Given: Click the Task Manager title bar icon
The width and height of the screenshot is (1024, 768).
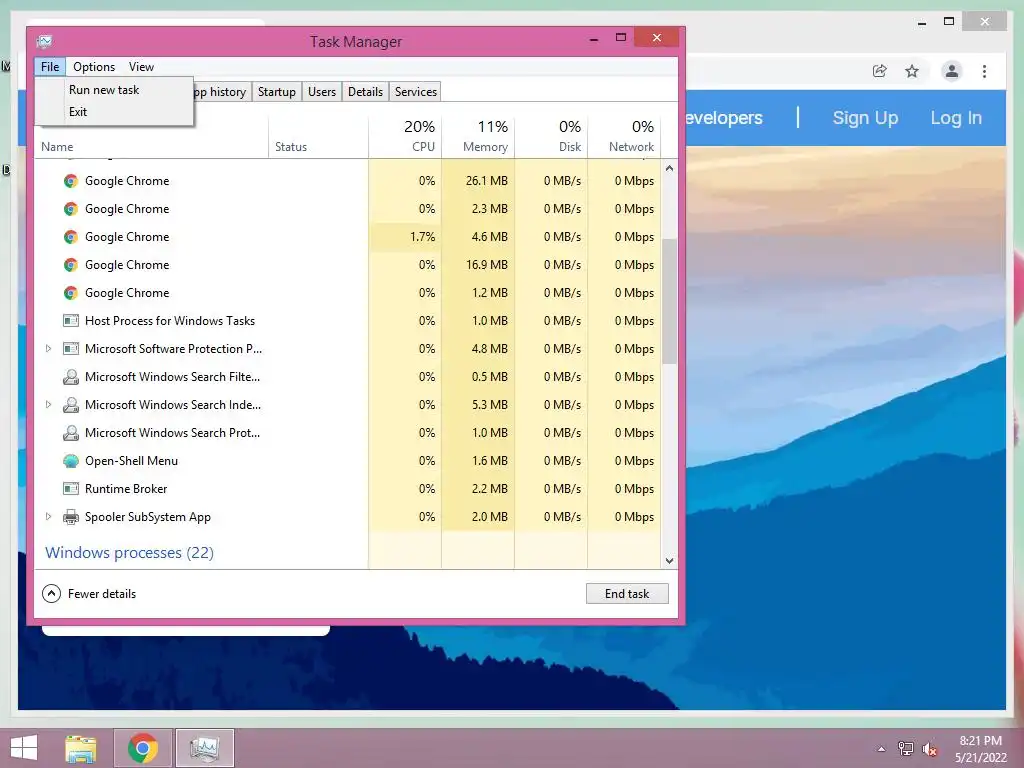Looking at the screenshot, I should pos(44,42).
